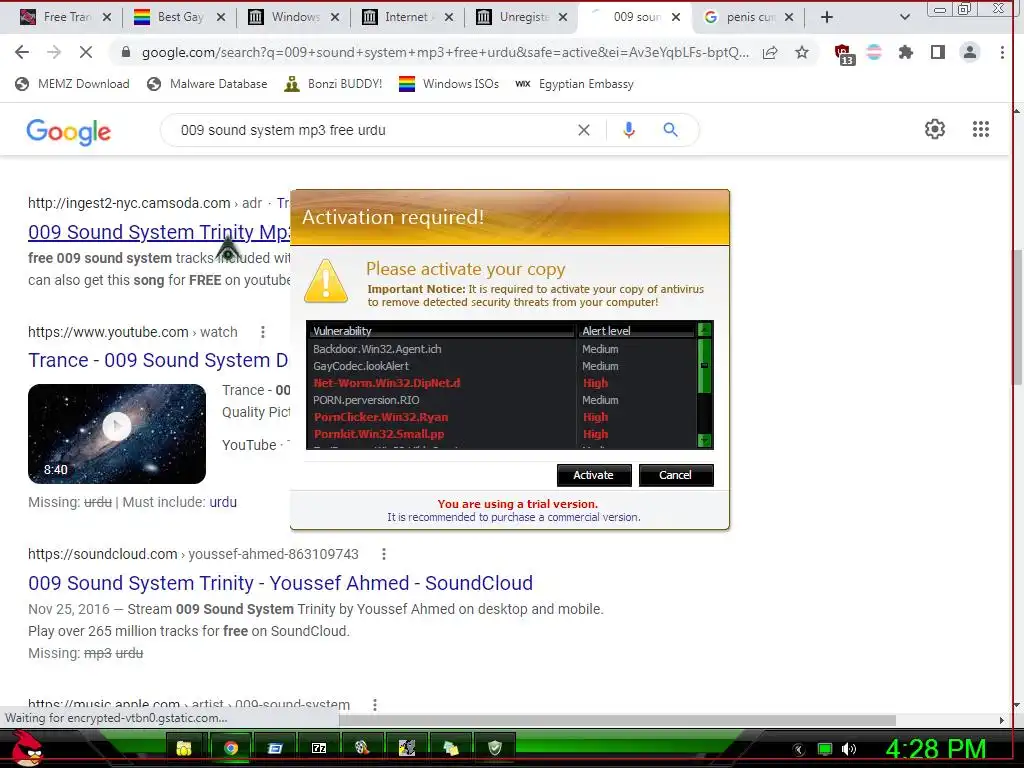This screenshot has width=1024, height=768.
Task: Switch to the Free Tran tab
Action: (67, 17)
